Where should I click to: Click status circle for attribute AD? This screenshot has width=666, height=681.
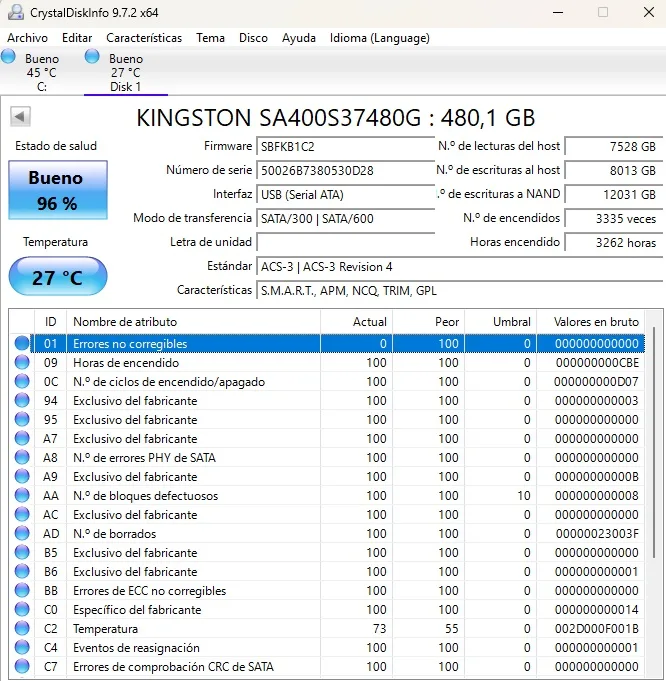(22, 534)
